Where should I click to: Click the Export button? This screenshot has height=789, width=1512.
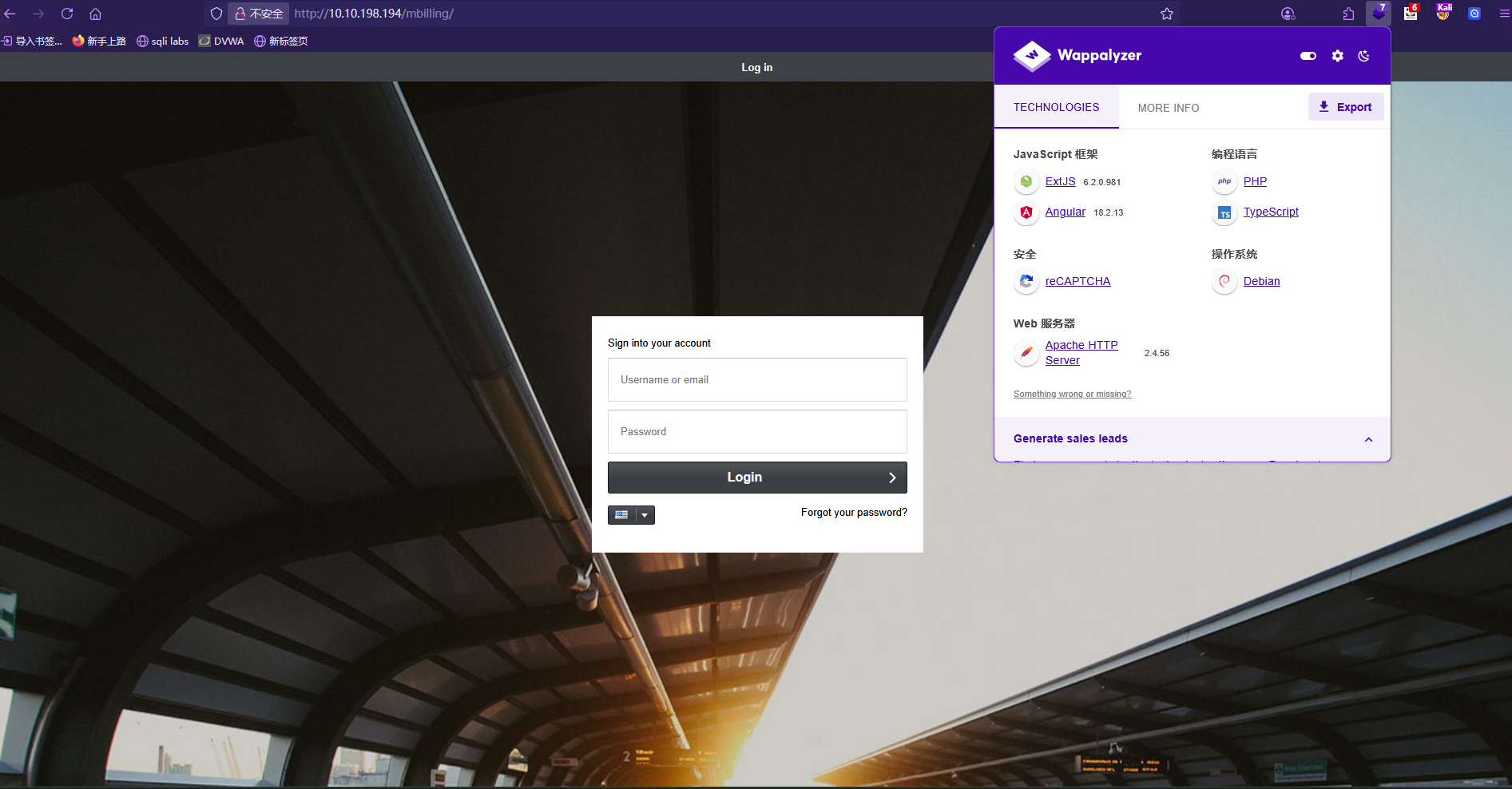pos(1345,107)
